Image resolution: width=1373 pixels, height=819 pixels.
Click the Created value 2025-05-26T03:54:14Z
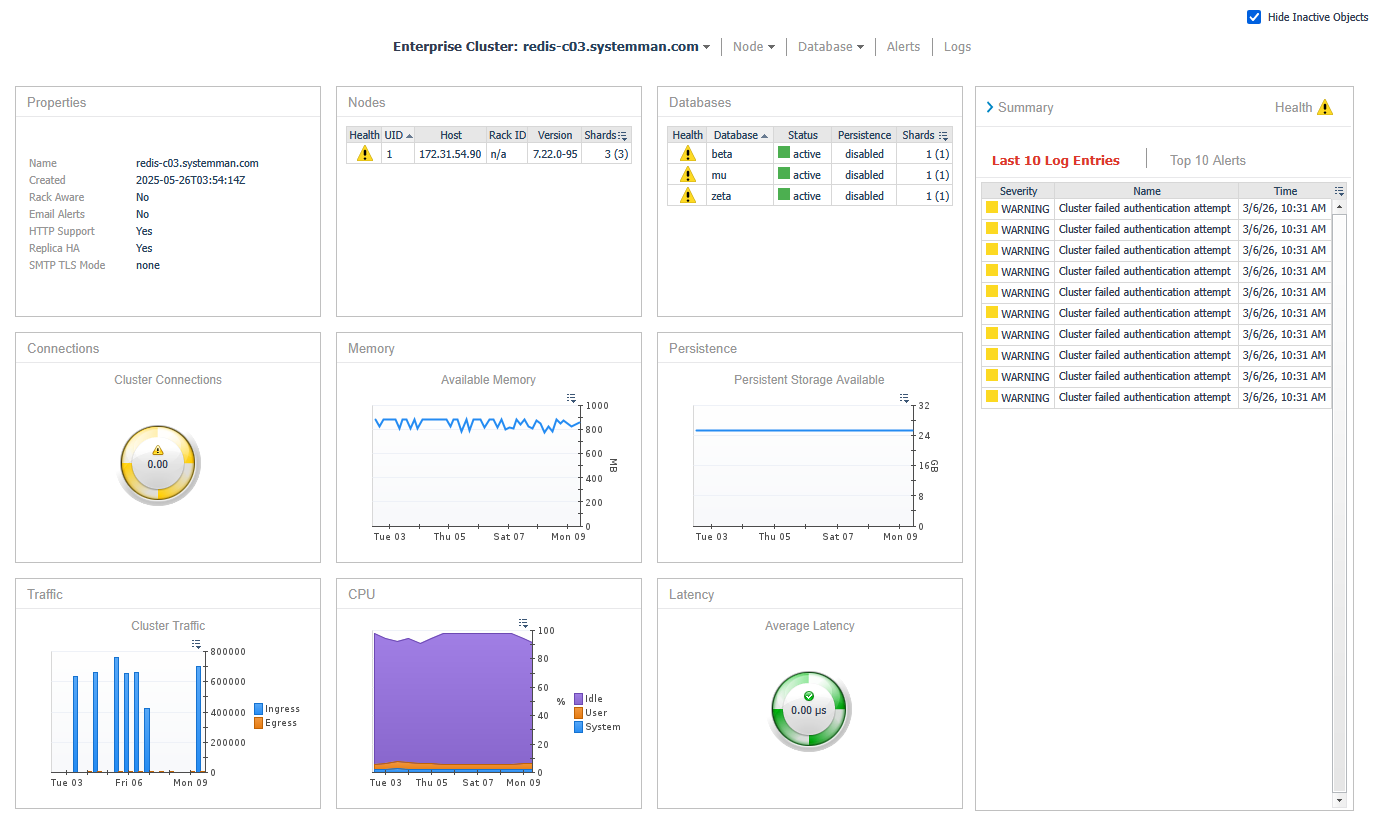tap(191, 180)
